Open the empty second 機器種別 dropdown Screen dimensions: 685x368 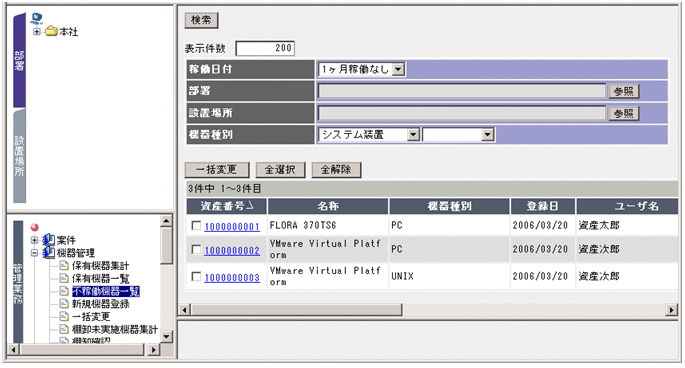pyautogui.click(x=488, y=135)
